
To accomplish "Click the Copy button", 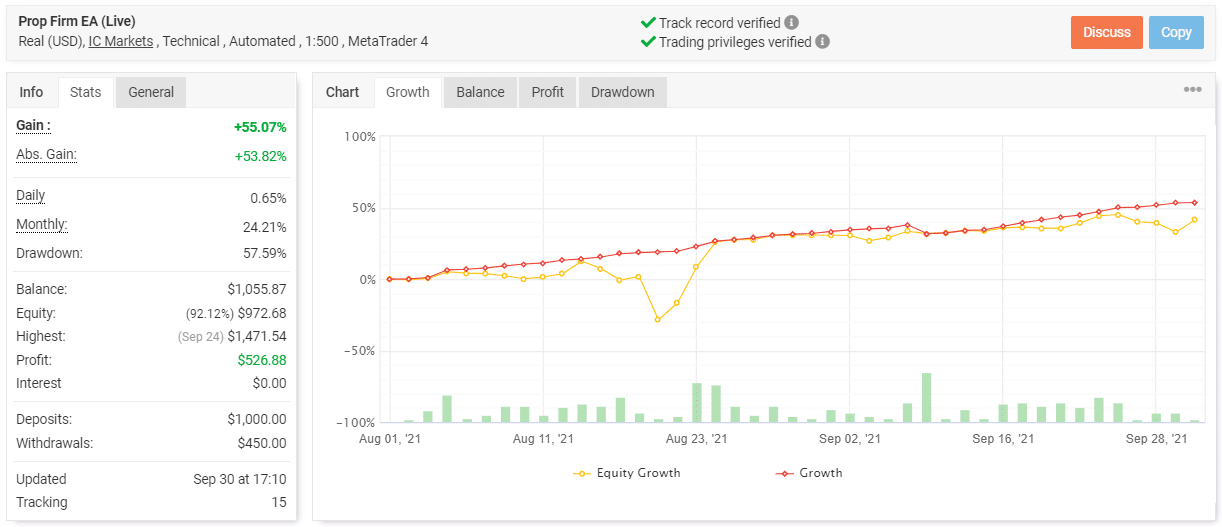I will coord(1176,32).
